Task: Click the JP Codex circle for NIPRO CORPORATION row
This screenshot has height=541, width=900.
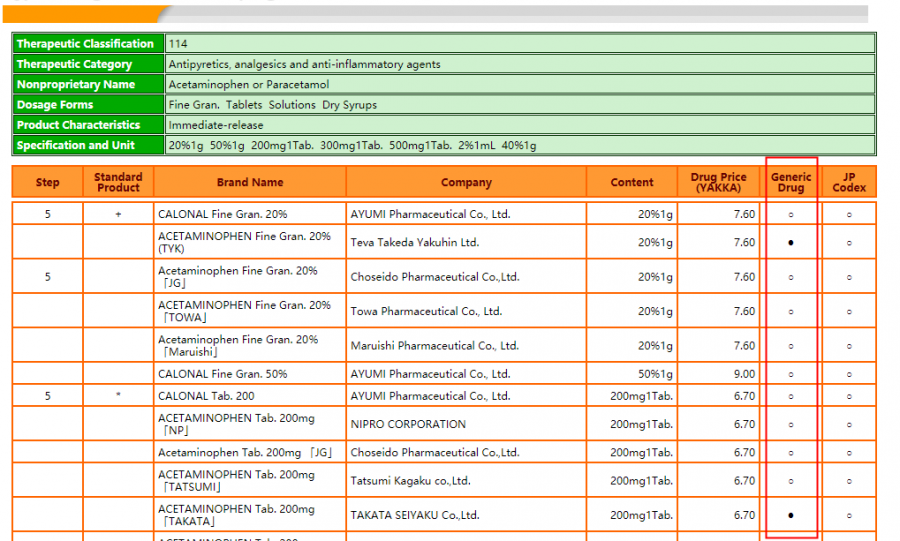Action: click(x=849, y=424)
